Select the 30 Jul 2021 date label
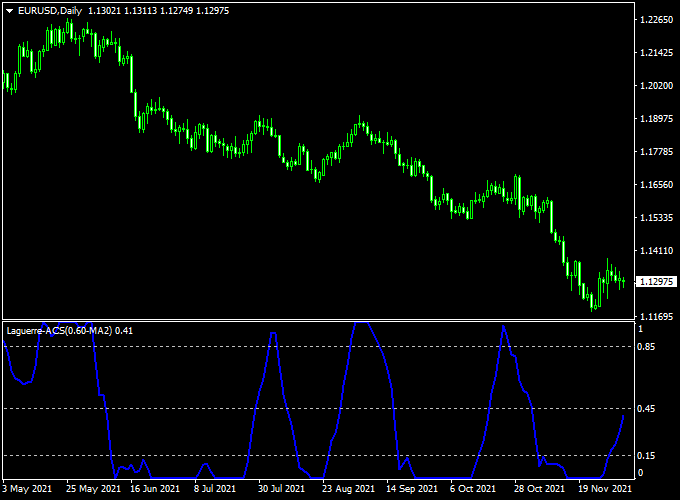The height and width of the screenshot is (500, 680). click(x=281, y=489)
